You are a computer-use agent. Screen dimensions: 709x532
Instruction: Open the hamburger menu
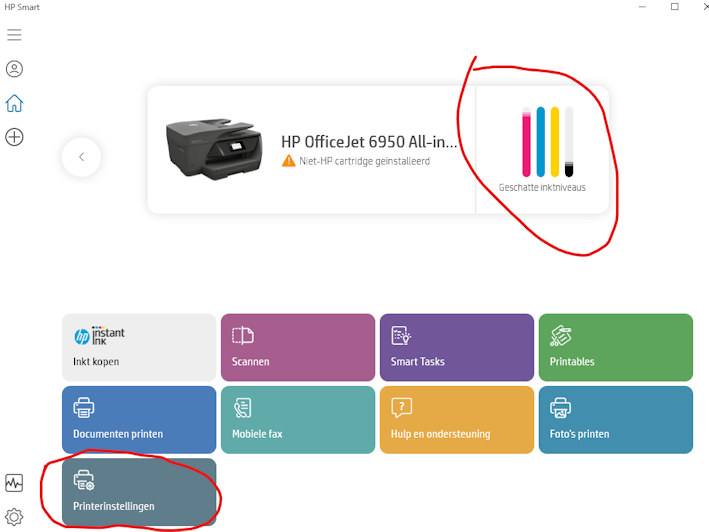coord(14,35)
